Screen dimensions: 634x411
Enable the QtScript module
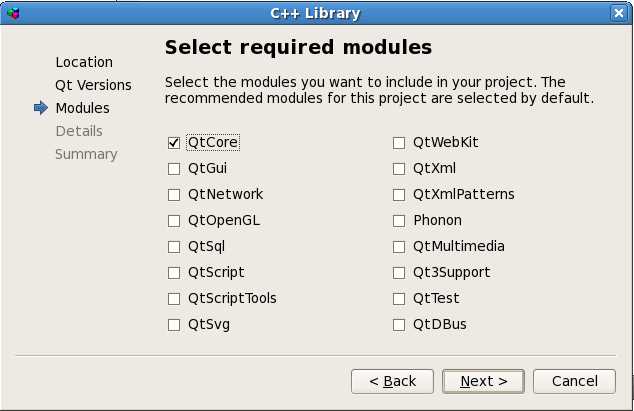(174, 273)
